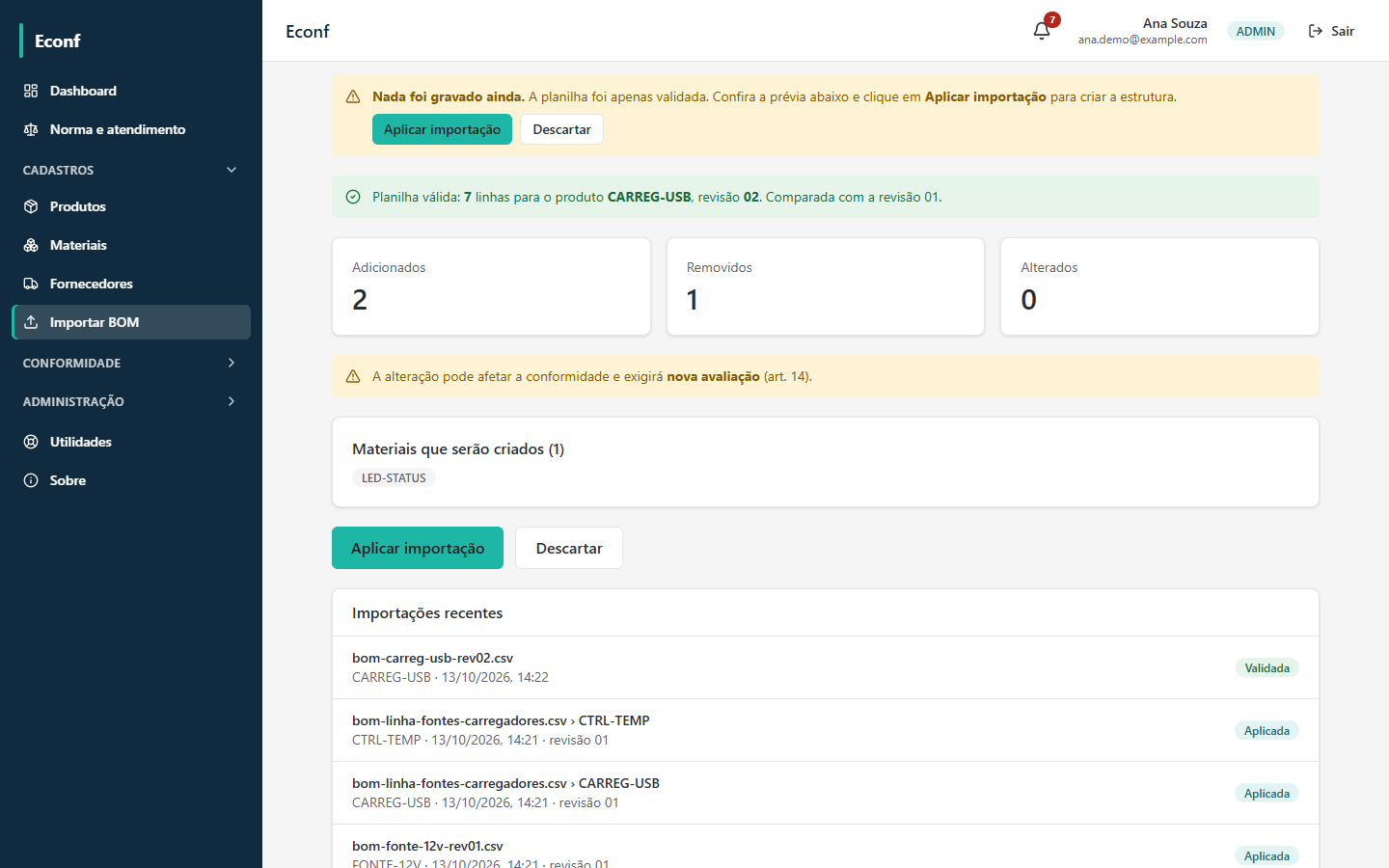Click Aplicar importação in the top alert
This screenshot has width=1389, height=868.
pos(442,129)
